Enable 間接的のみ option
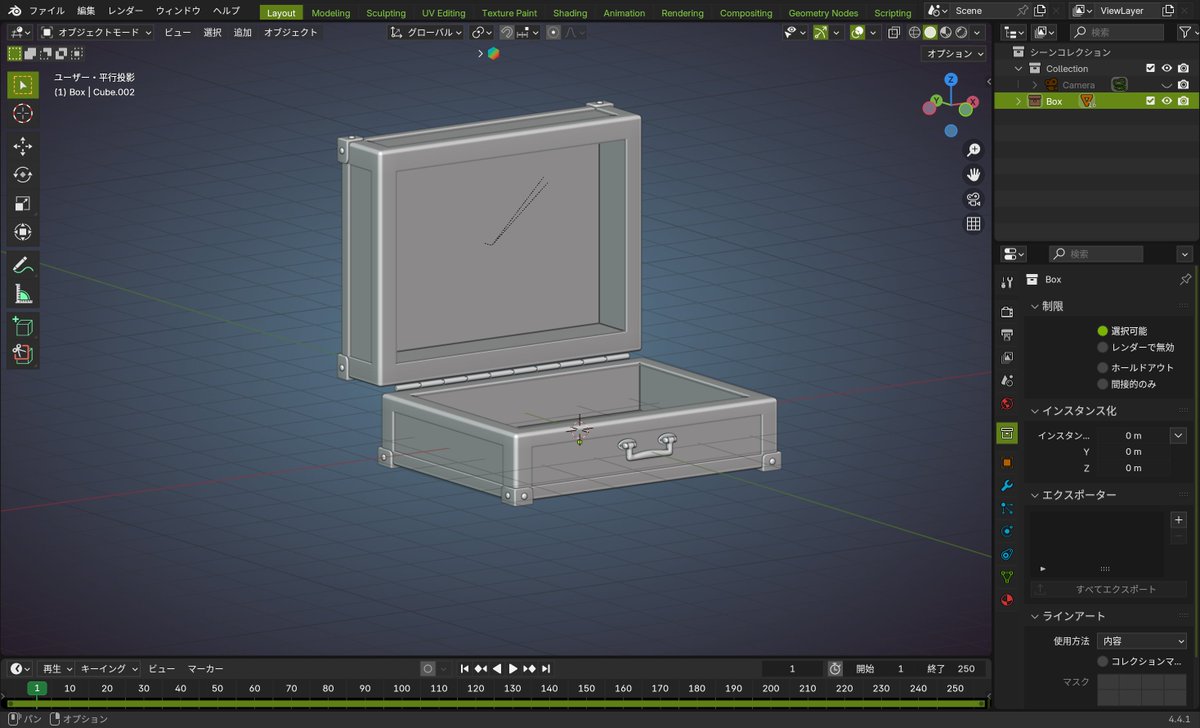1200x728 pixels. tap(1103, 384)
